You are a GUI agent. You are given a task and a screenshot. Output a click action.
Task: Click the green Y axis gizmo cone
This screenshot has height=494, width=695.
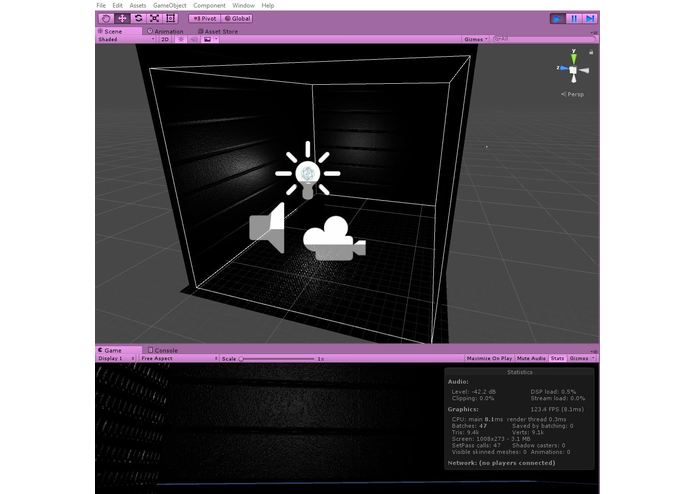pyautogui.click(x=574, y=57)
